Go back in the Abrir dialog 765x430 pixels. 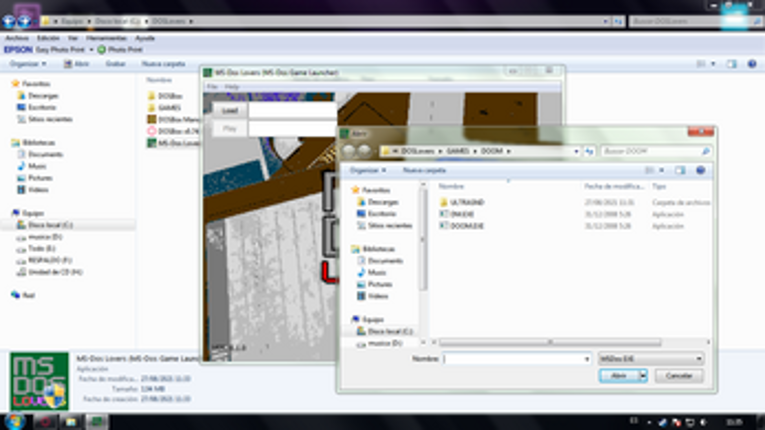(348, 151)
